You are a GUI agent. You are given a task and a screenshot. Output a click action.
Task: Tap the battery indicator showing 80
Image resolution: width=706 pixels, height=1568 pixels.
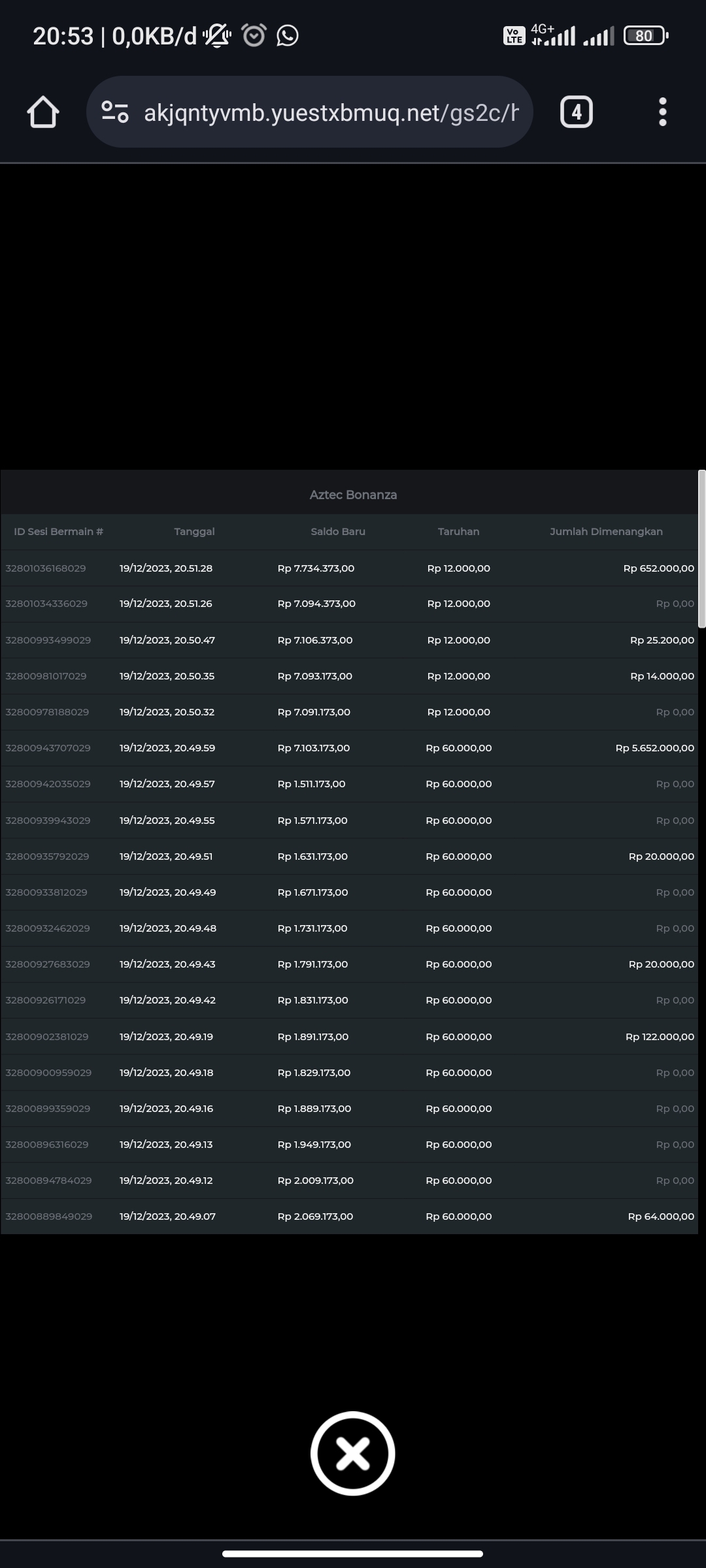tap(645, 35)
